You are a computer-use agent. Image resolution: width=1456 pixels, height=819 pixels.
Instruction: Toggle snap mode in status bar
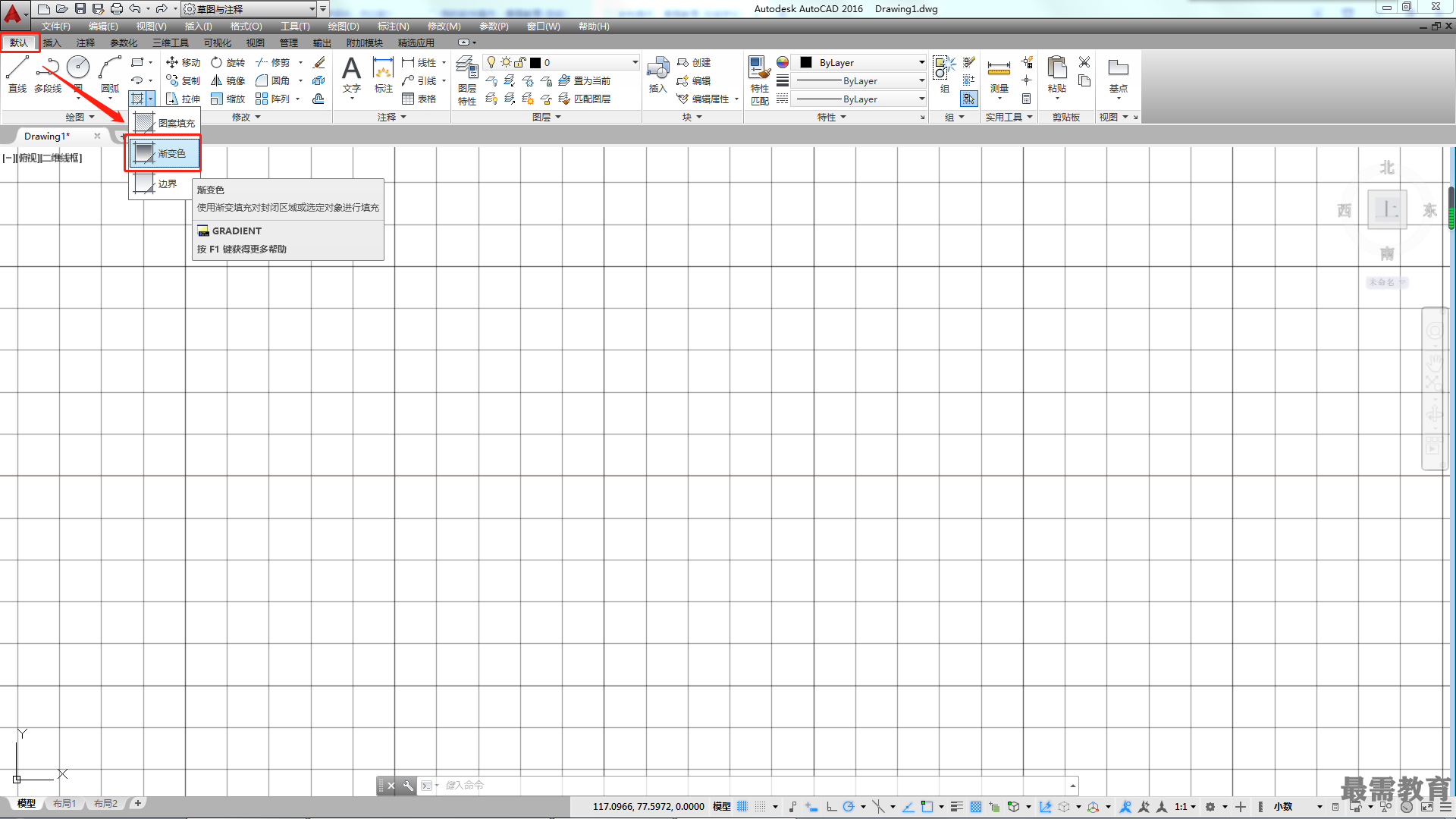coord(761,807)
